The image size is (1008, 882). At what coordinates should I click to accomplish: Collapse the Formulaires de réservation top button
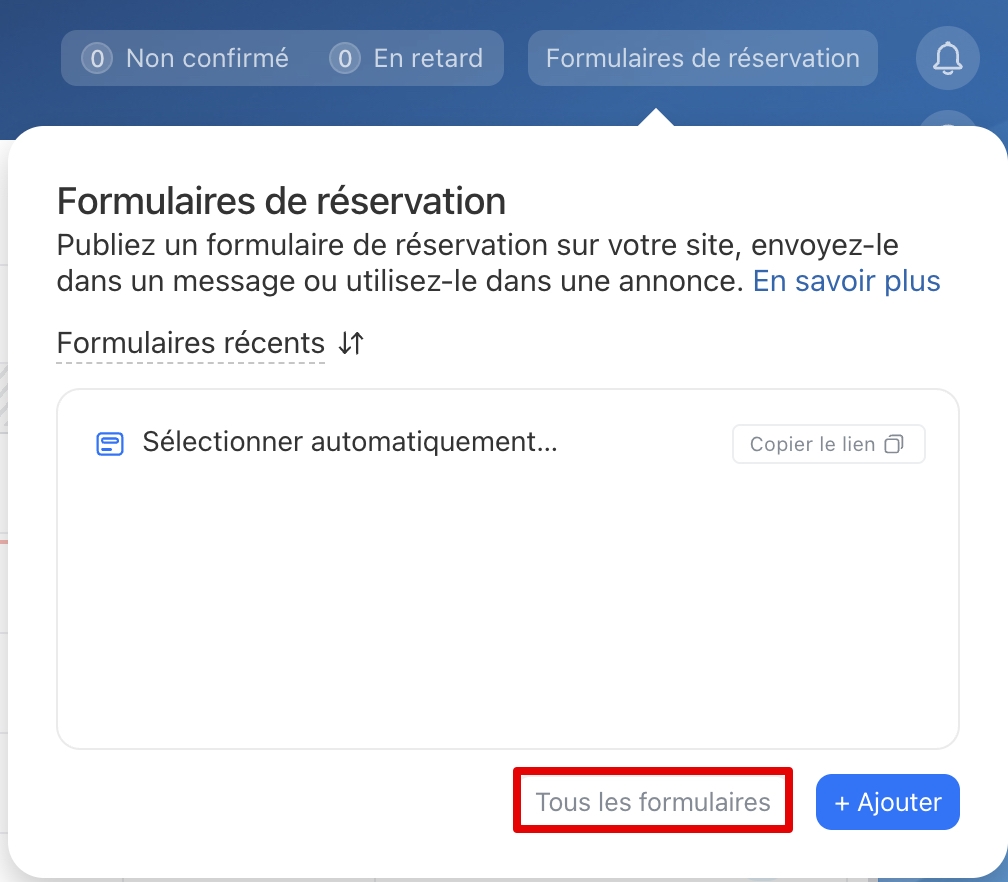702,58
